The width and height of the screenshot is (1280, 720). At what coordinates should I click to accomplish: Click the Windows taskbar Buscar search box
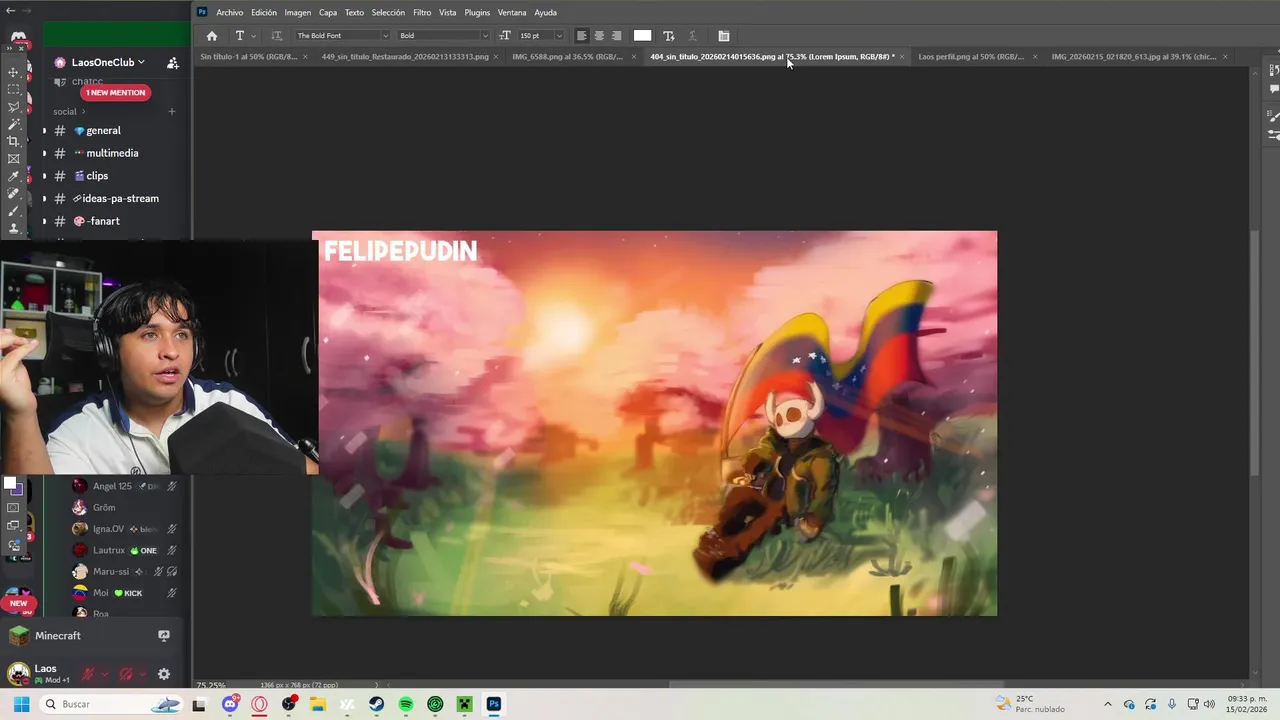click(x=110, y=704)
